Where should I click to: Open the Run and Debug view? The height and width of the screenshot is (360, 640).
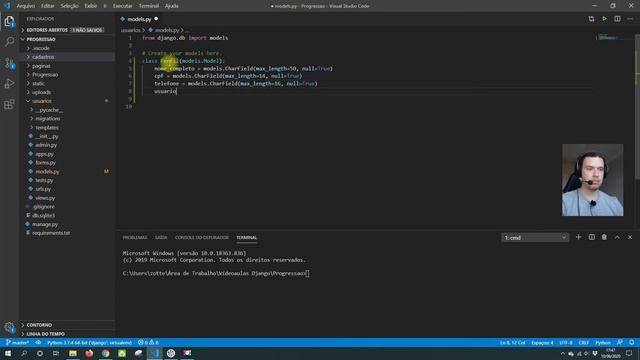(9, 84)
